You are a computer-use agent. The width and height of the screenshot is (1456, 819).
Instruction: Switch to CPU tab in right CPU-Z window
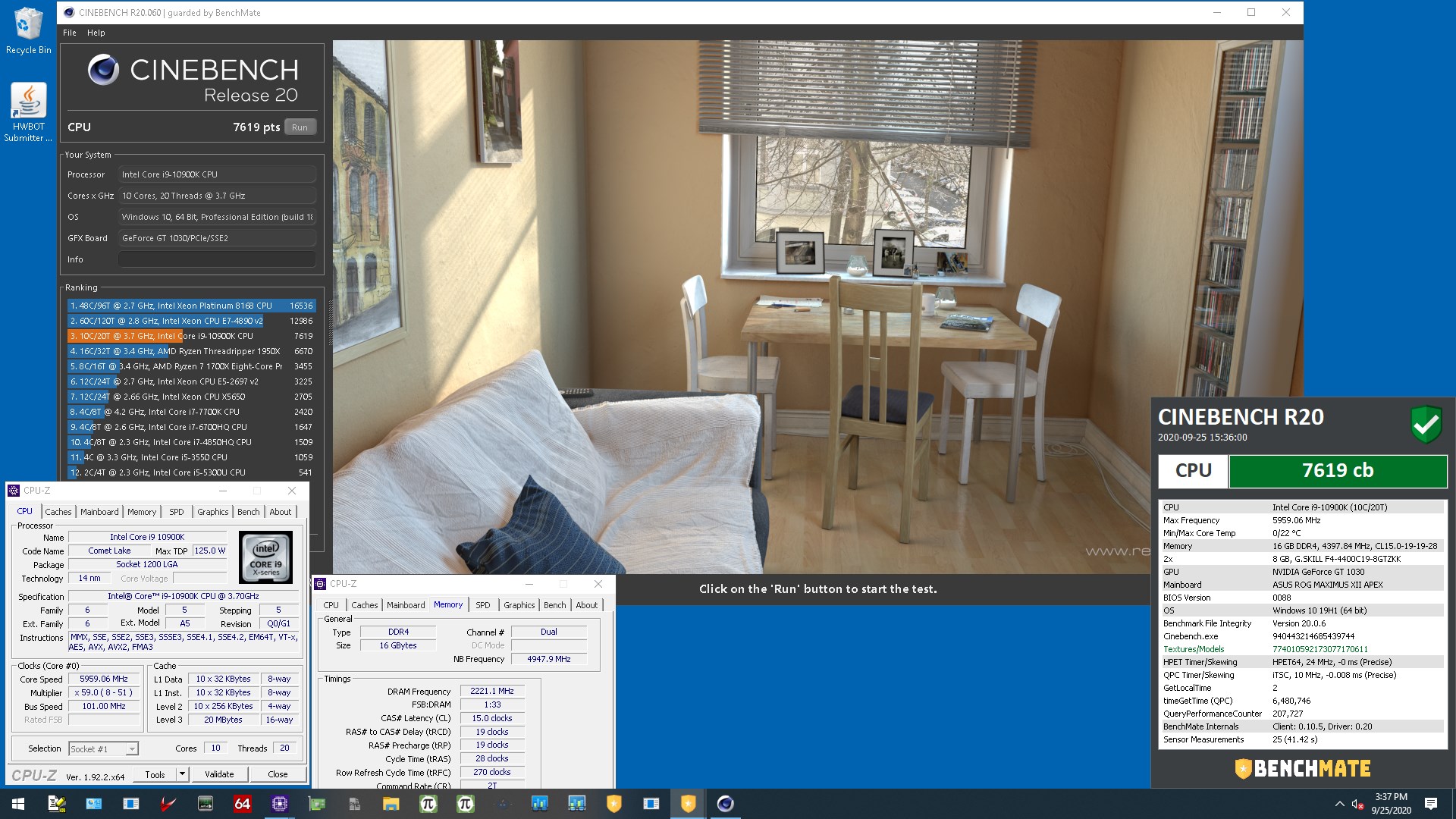[x=331, y=605]
